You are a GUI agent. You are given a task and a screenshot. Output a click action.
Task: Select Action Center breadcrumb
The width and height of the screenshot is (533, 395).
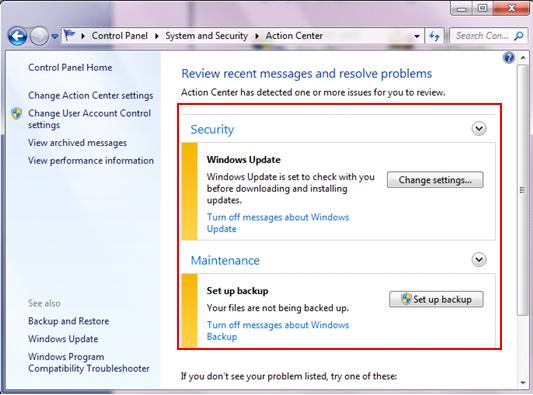click(x=294, y=36)
